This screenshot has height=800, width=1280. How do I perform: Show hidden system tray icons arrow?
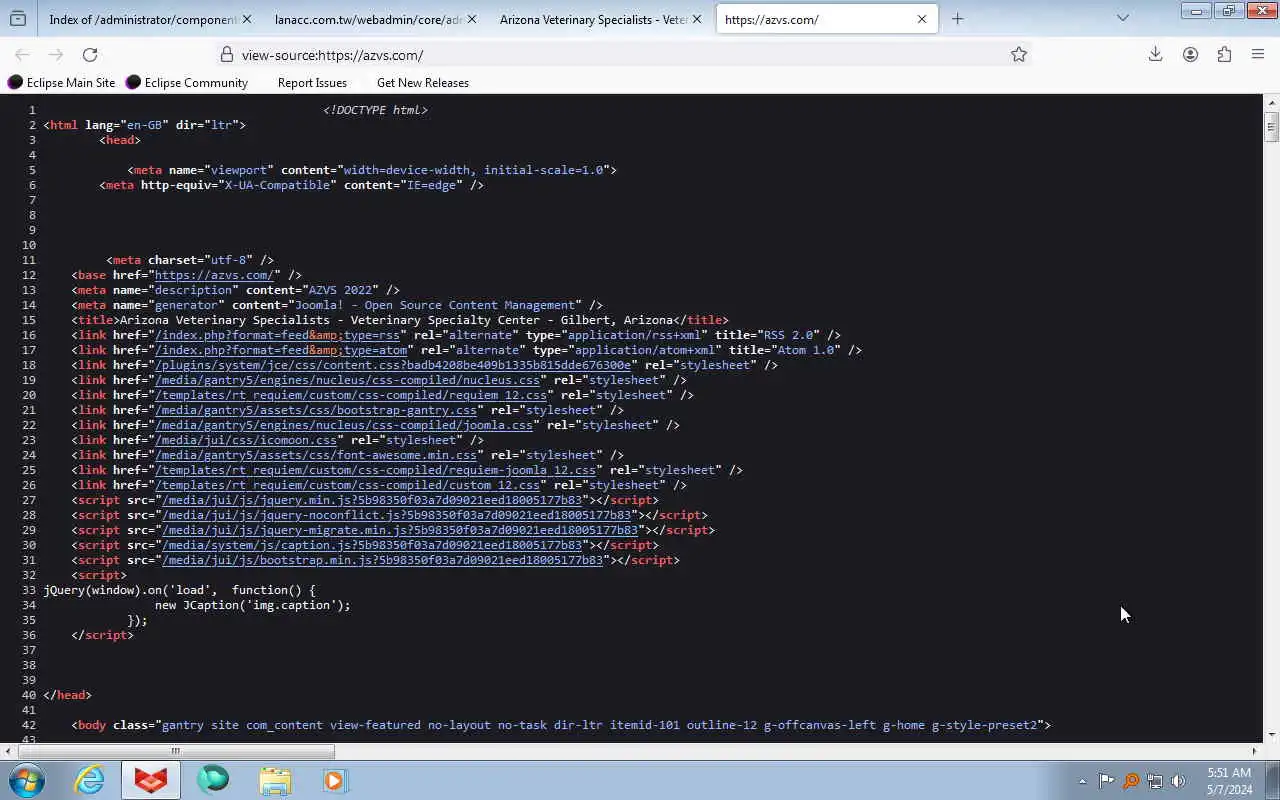[x=1082, y=781]
